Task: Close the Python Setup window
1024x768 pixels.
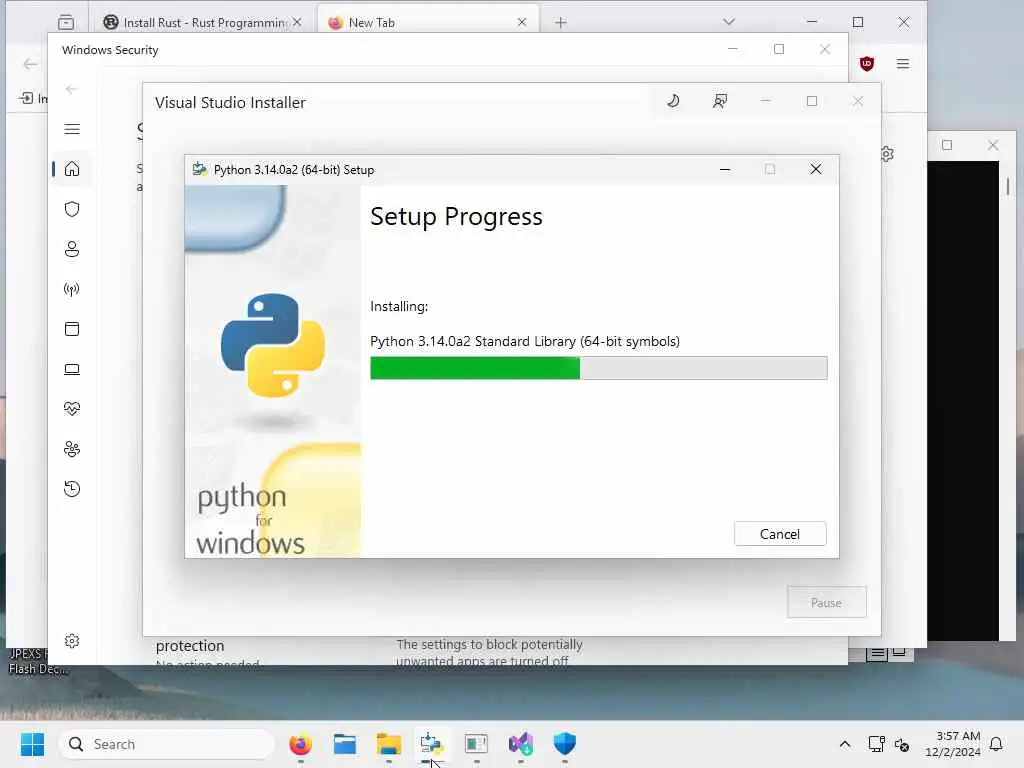Action: pyautogui.click(x=816, y=169)
